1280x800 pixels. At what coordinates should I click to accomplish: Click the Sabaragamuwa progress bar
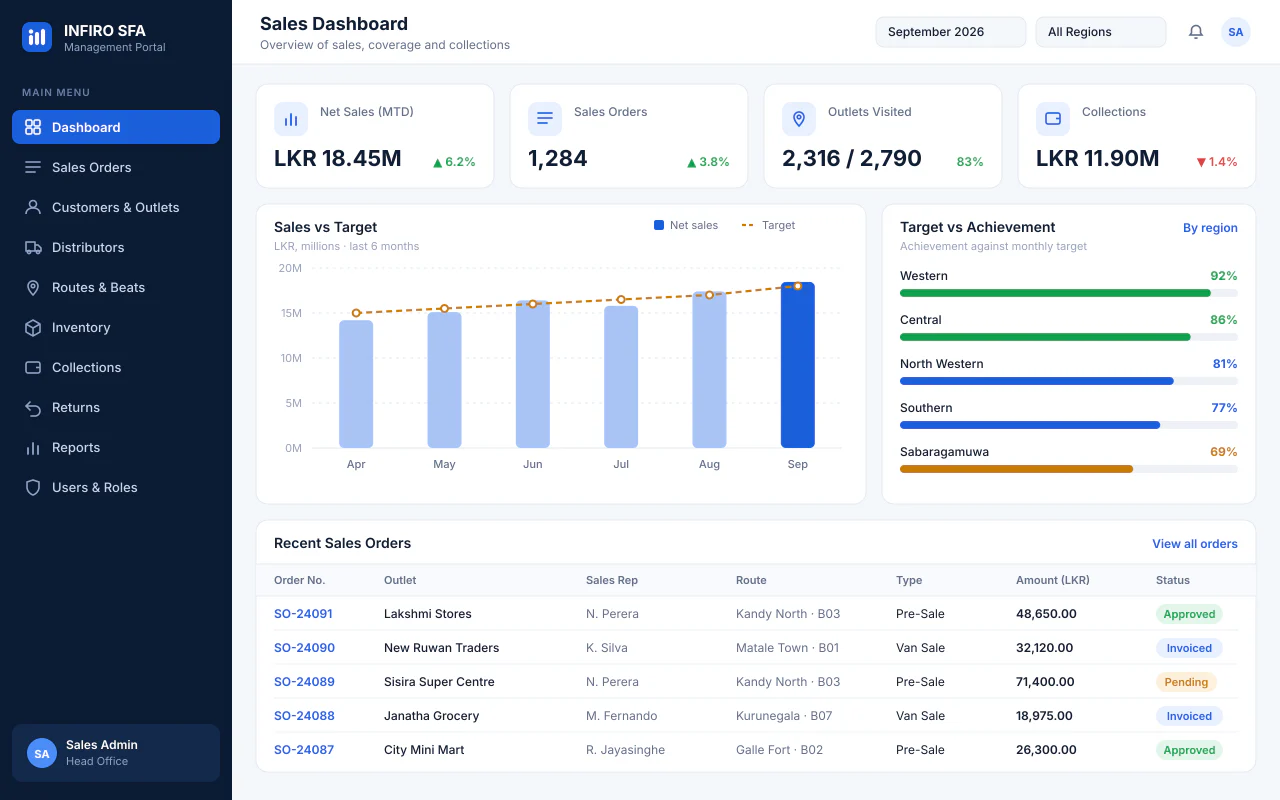pos(1069,469)
